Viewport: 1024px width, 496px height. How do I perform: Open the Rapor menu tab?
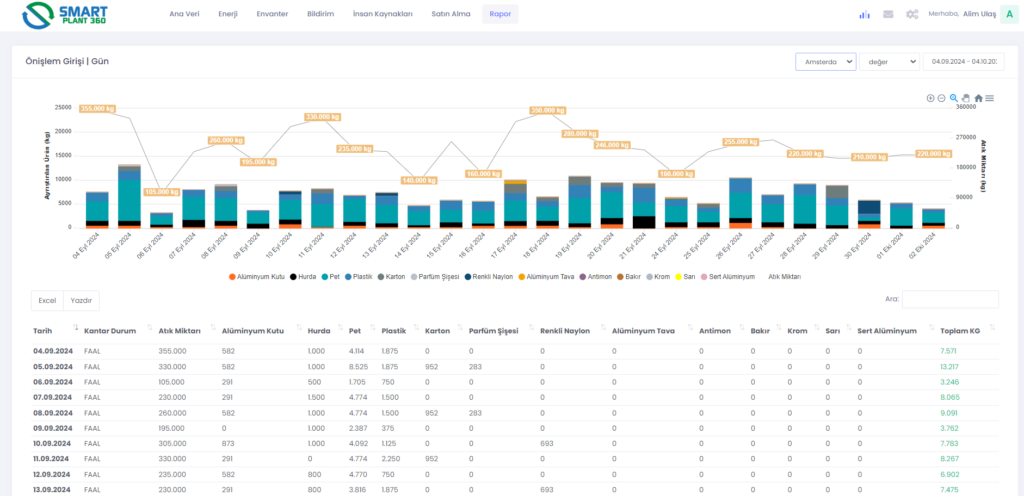[x=499, y=14]
